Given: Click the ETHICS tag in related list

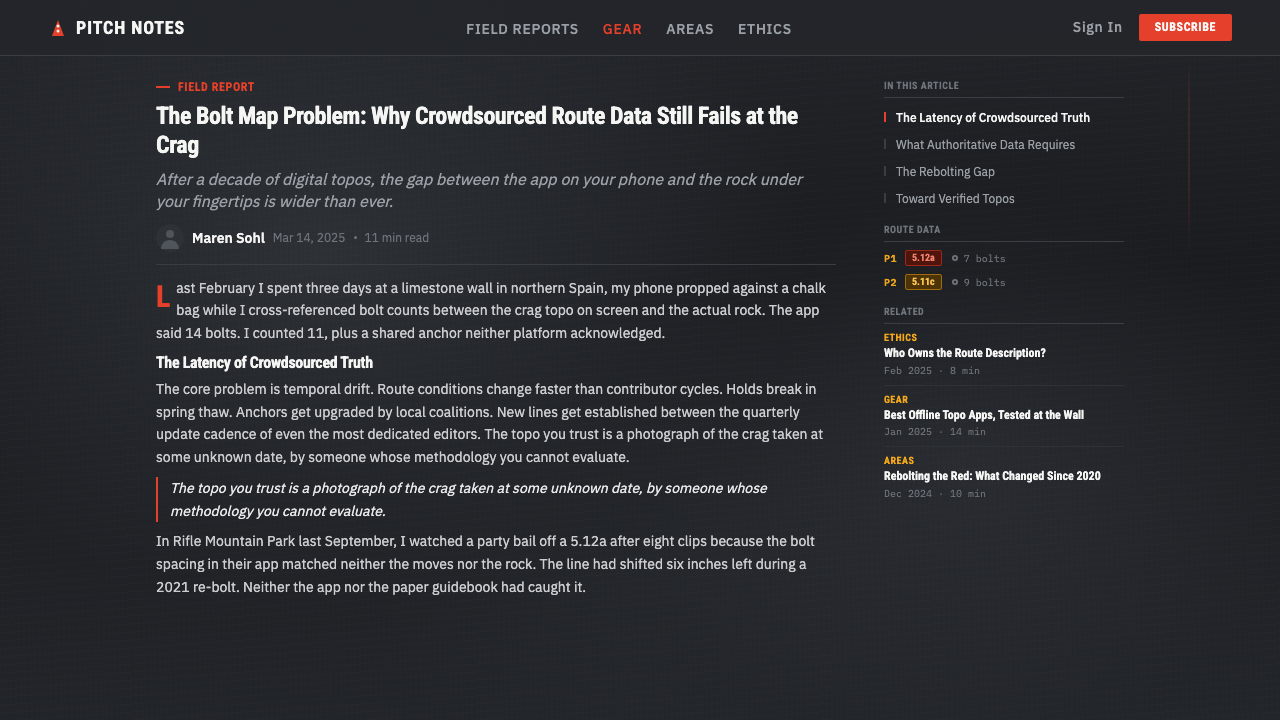Looking at the screenshot, I should (x=900, y=338).
